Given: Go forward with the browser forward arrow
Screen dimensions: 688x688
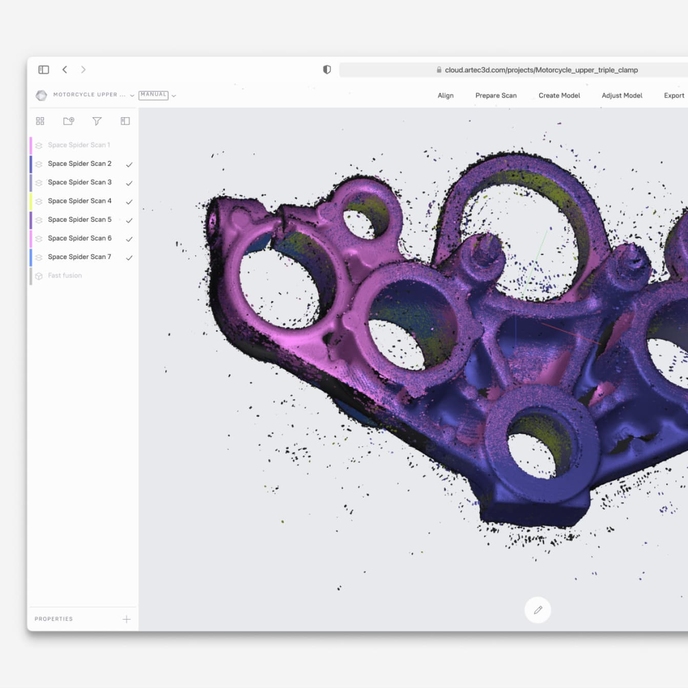Looking at the screenshot, I should point(83,70).
